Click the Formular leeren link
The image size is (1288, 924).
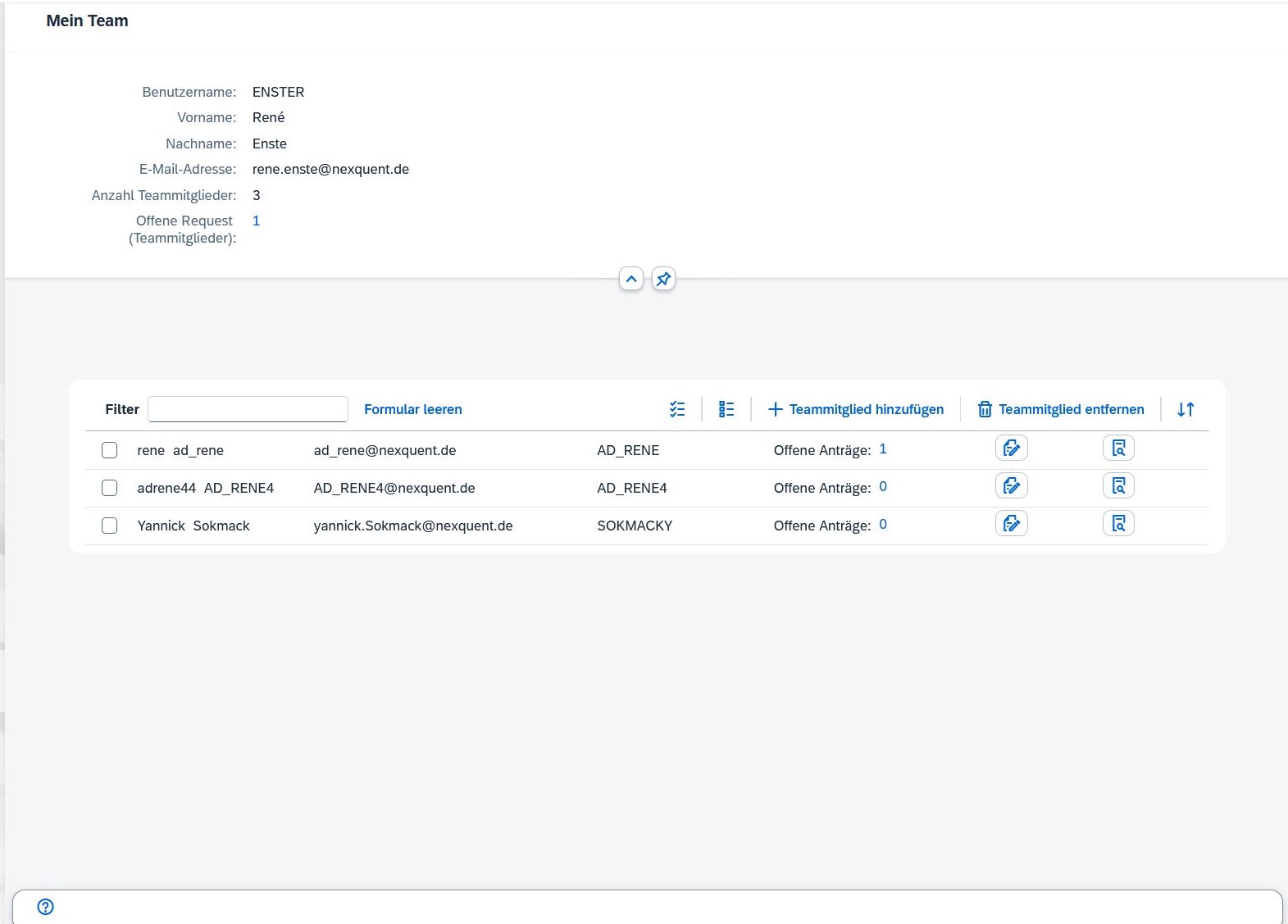pyautogui.click(x=413, y=409)
